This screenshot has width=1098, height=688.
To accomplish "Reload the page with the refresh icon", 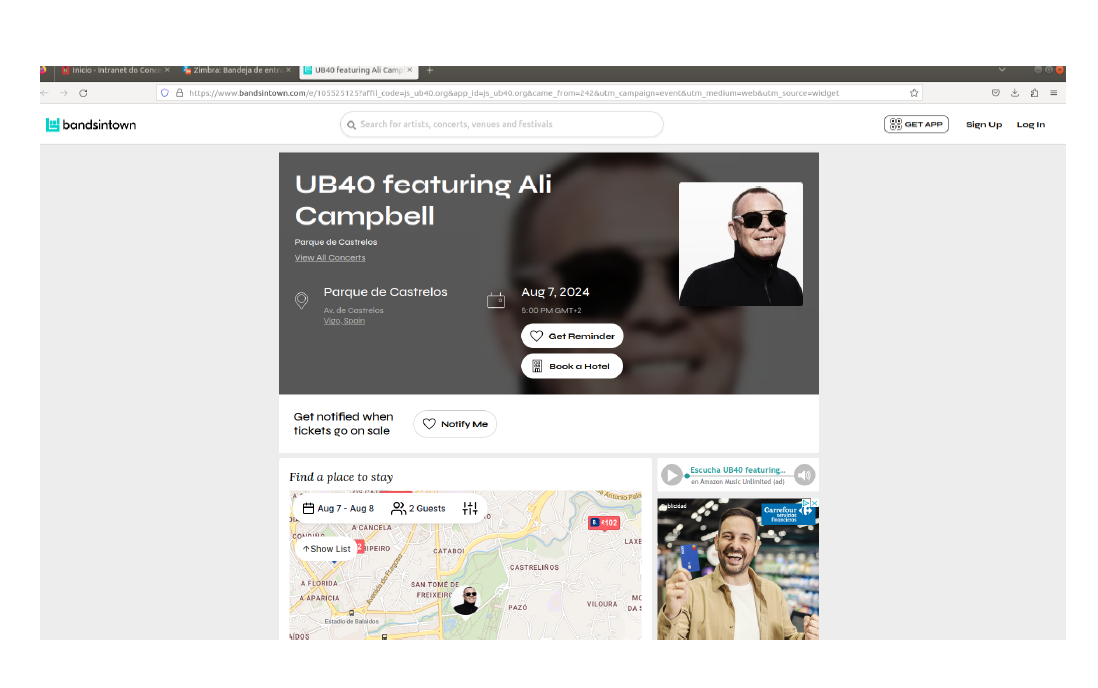I will pyautogui.click(x=83, y=93).
